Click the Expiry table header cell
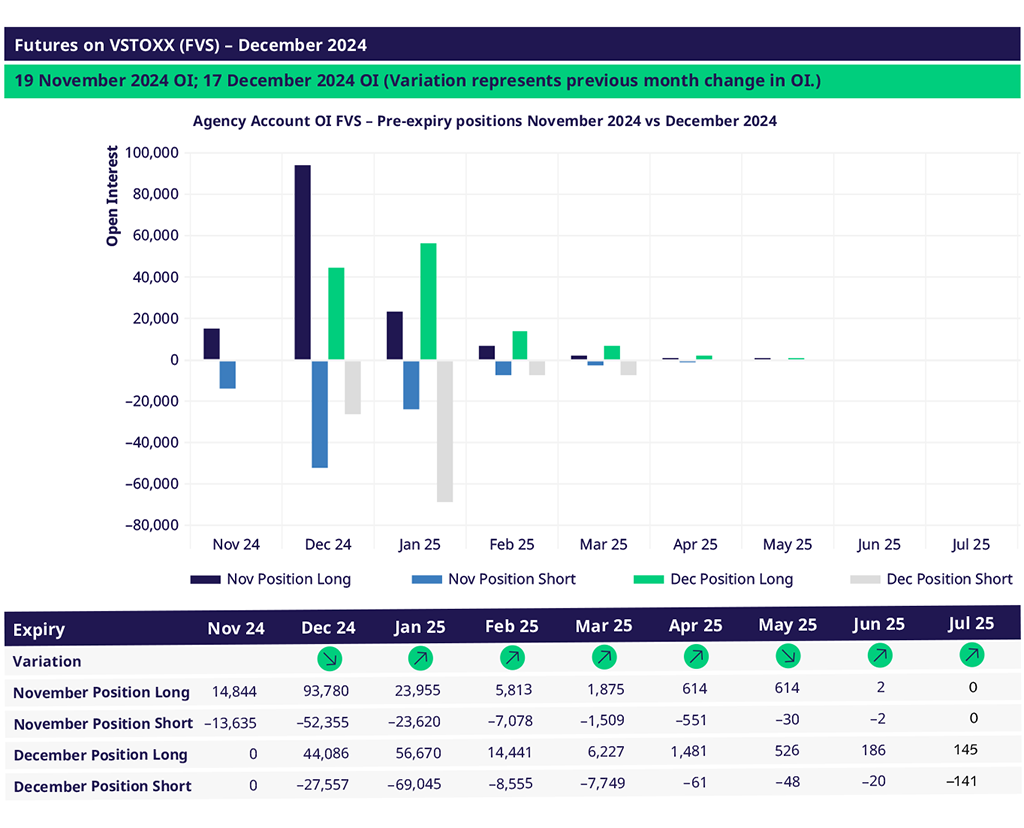The height and width of the screenshot is (828, 1024). click(39, 629)
